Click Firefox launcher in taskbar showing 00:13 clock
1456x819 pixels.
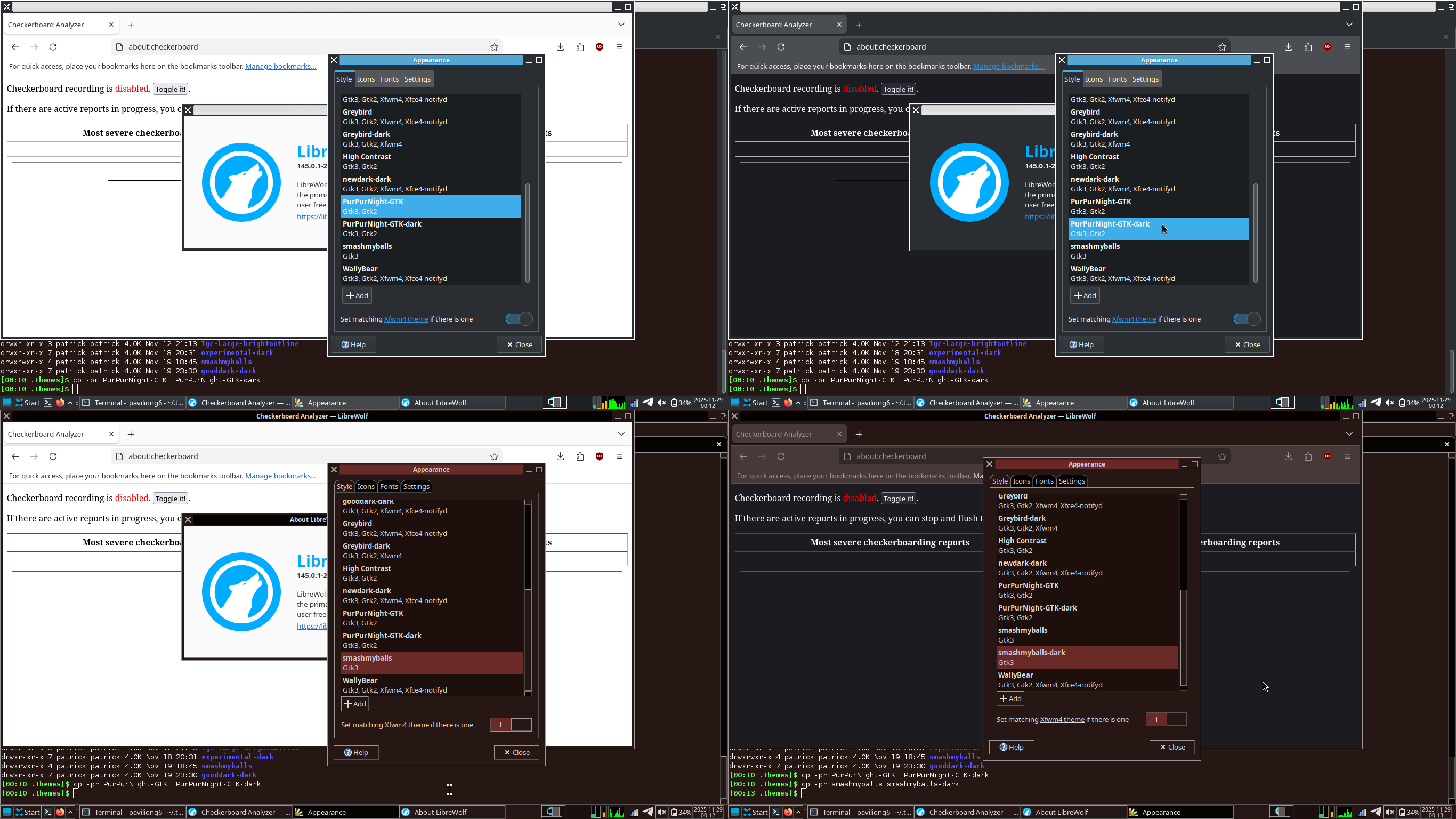pyautogui.click(x=788, y=812)
